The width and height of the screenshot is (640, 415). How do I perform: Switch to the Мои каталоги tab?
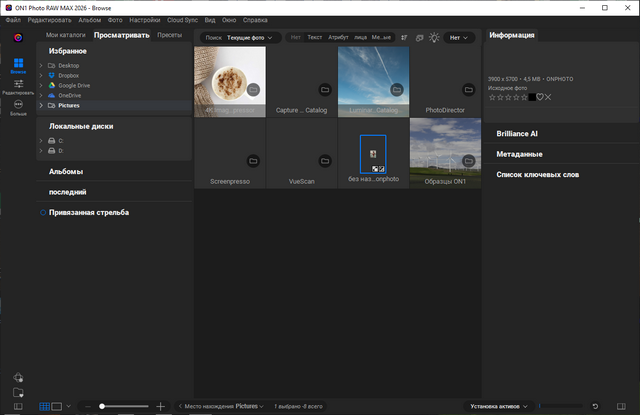tap(66, 35)
